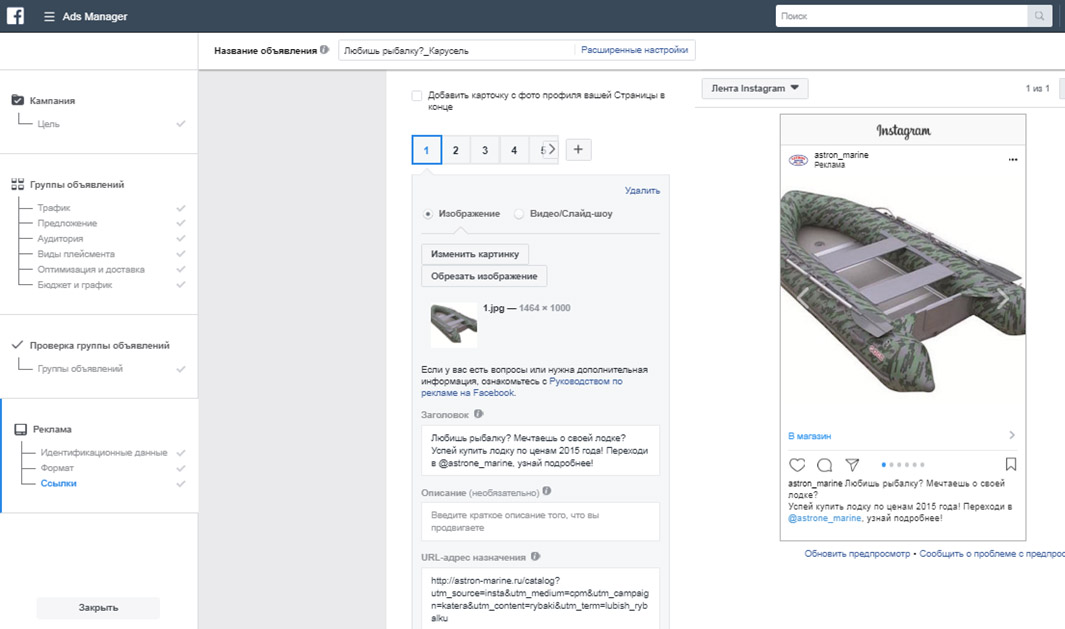This screenshot has width=1065, height=629.
Task: Click the Проверка группы объявлений checkmark icon
Action: (x=18, y=344)
